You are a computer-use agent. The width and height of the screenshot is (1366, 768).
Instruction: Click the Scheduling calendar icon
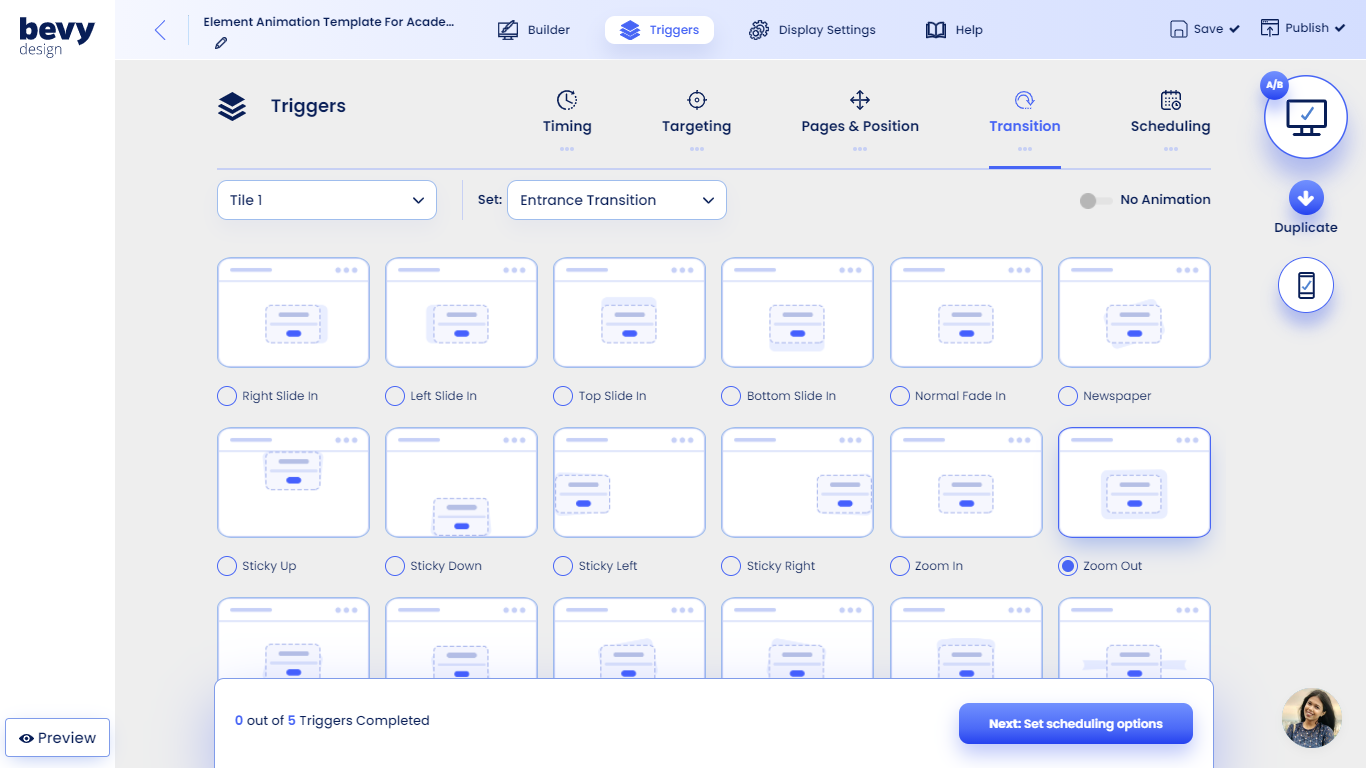point(1170,100)
